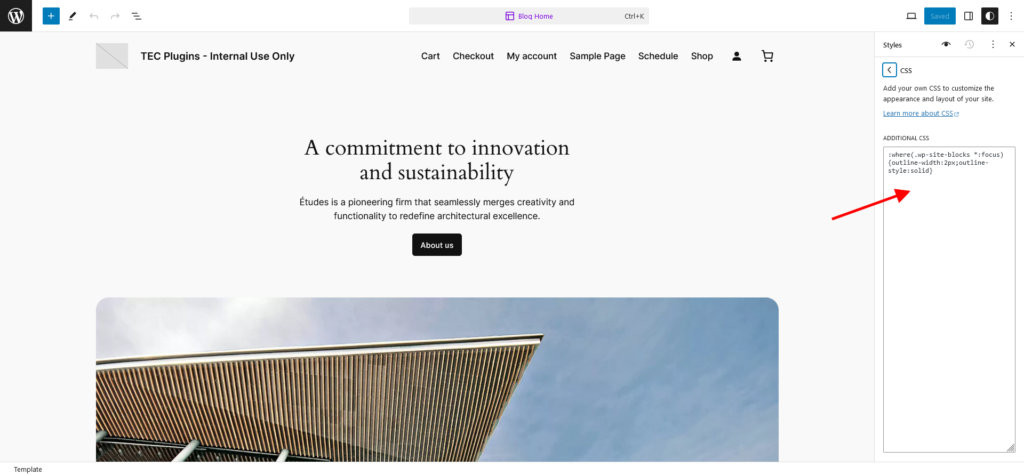Go back using the CSS chevron
The width and height of the screenshot is (1024, 475).
coord(889,70)
